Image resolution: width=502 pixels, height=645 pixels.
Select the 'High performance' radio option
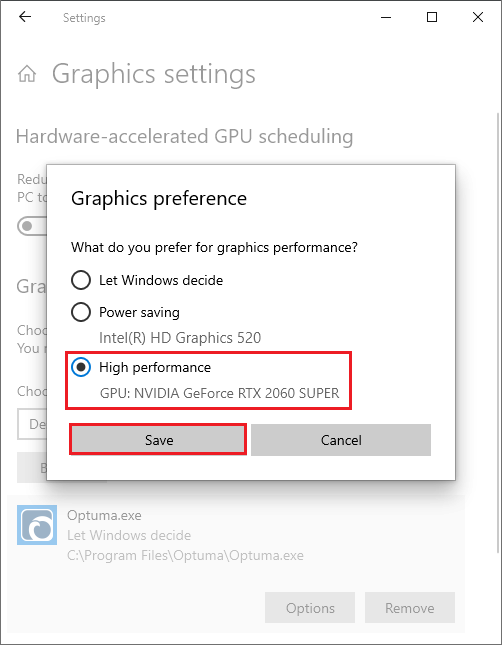(81, 367)
